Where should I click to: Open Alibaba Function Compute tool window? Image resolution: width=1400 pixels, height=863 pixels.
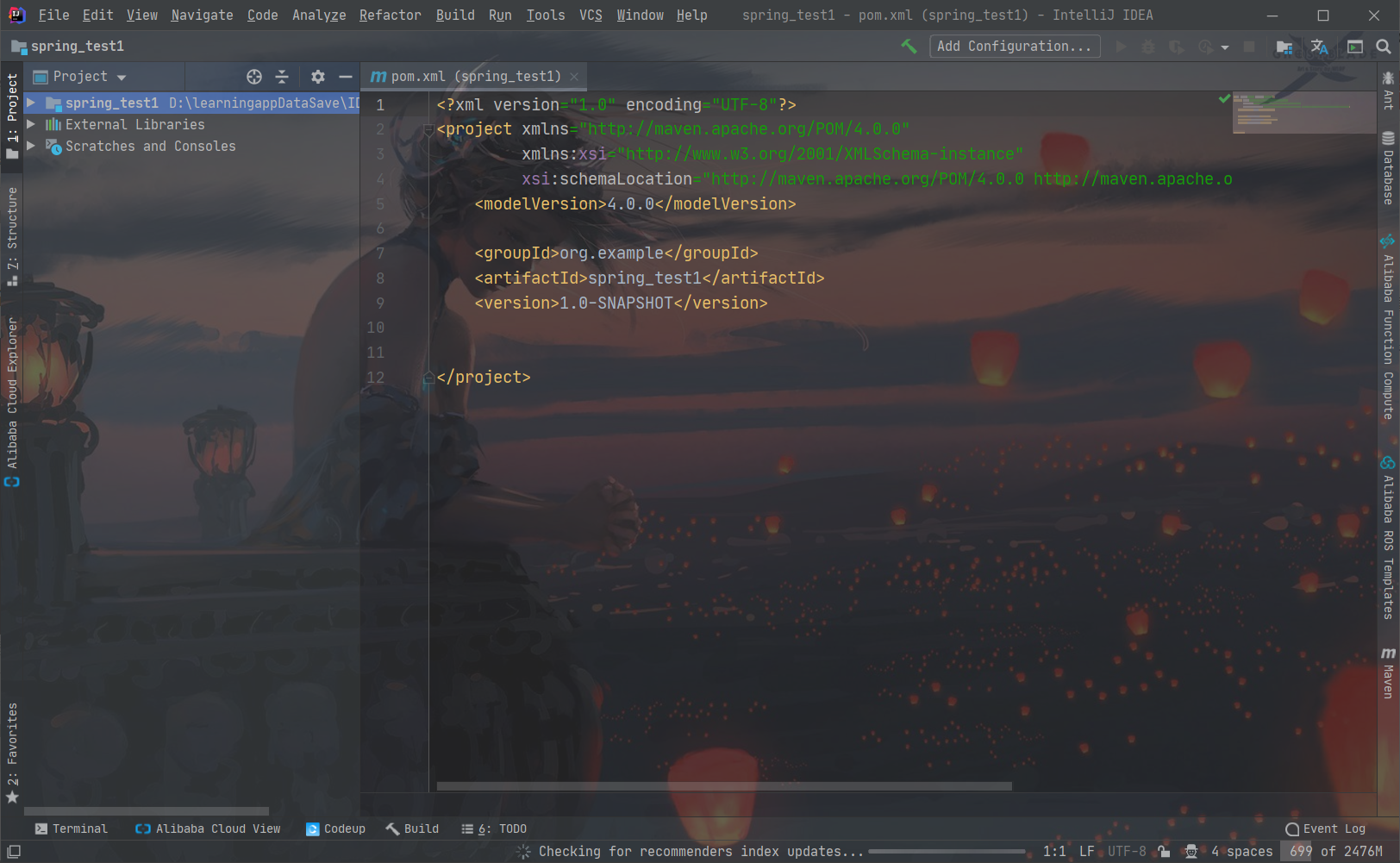(1388, 328)
